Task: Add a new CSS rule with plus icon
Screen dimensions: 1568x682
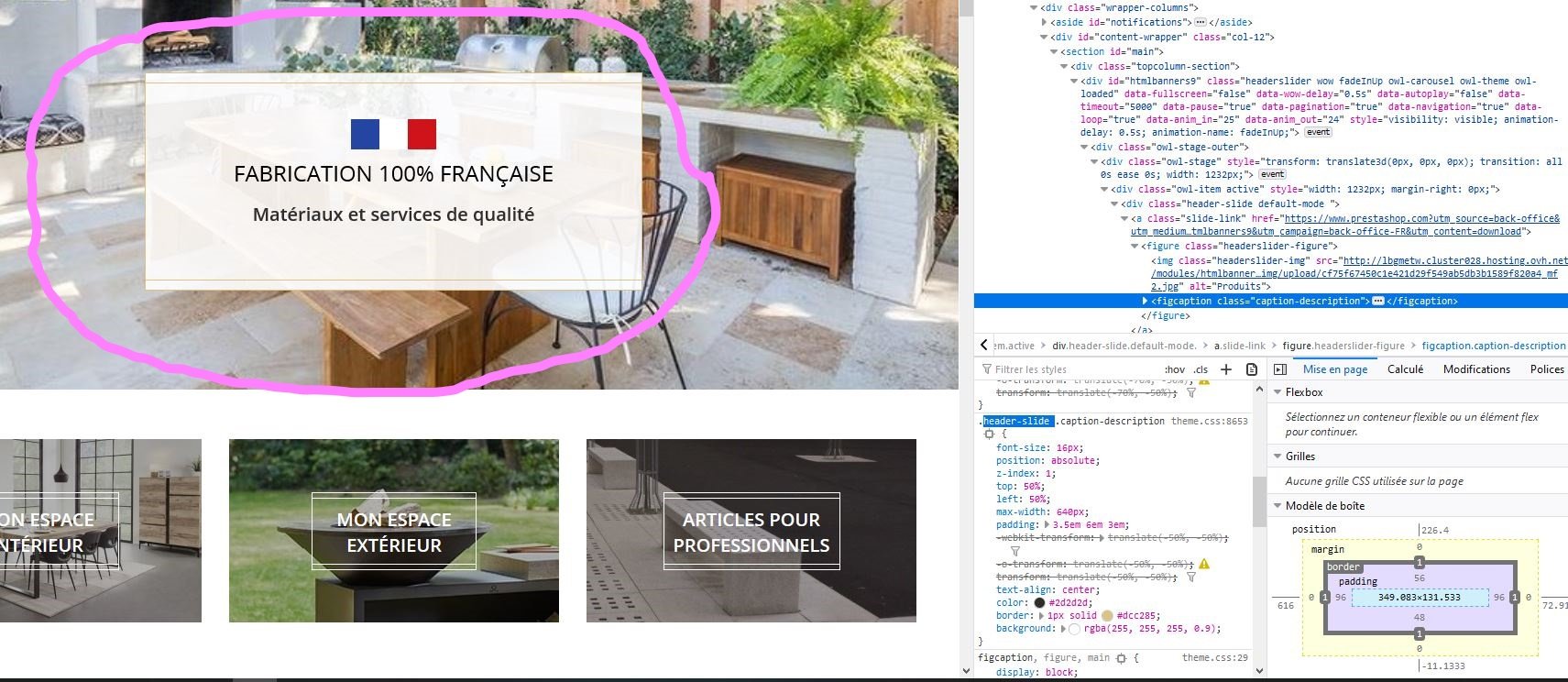Action: [1226, 369]
